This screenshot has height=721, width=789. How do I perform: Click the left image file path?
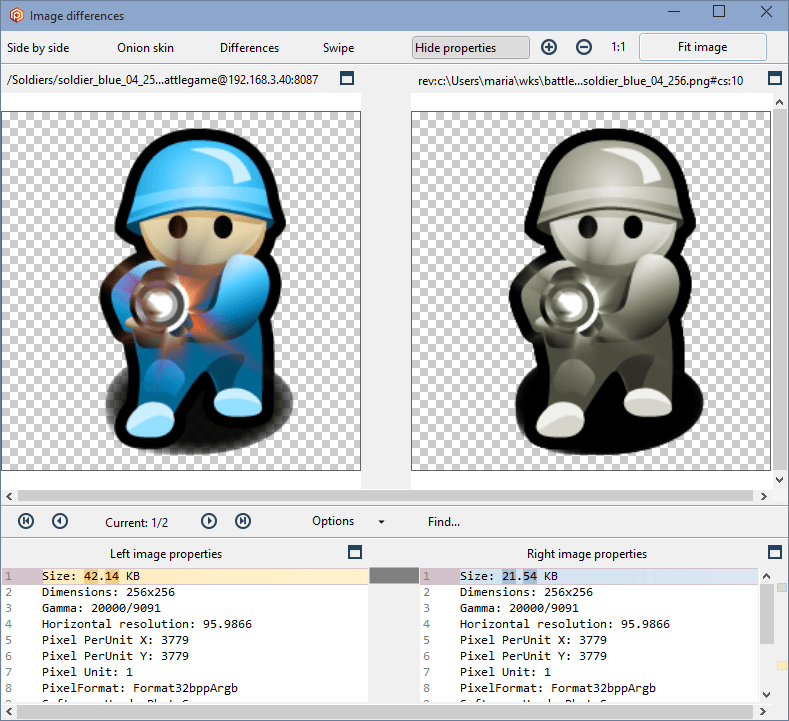(x=163, y=79)
